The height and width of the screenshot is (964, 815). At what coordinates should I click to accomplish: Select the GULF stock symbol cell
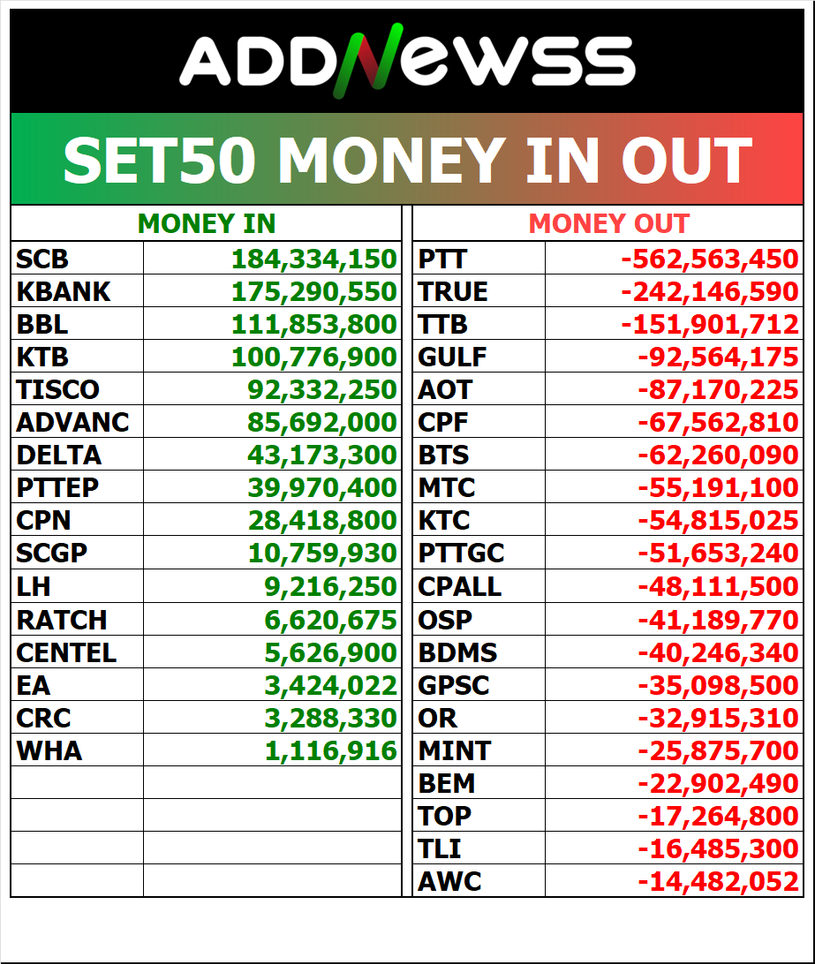pos(453,357)
